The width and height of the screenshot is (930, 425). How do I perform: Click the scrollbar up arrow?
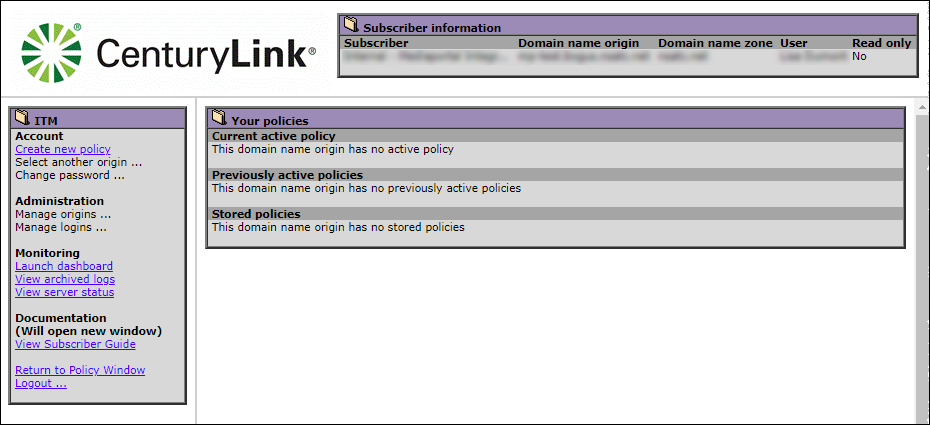click(922, 107)
